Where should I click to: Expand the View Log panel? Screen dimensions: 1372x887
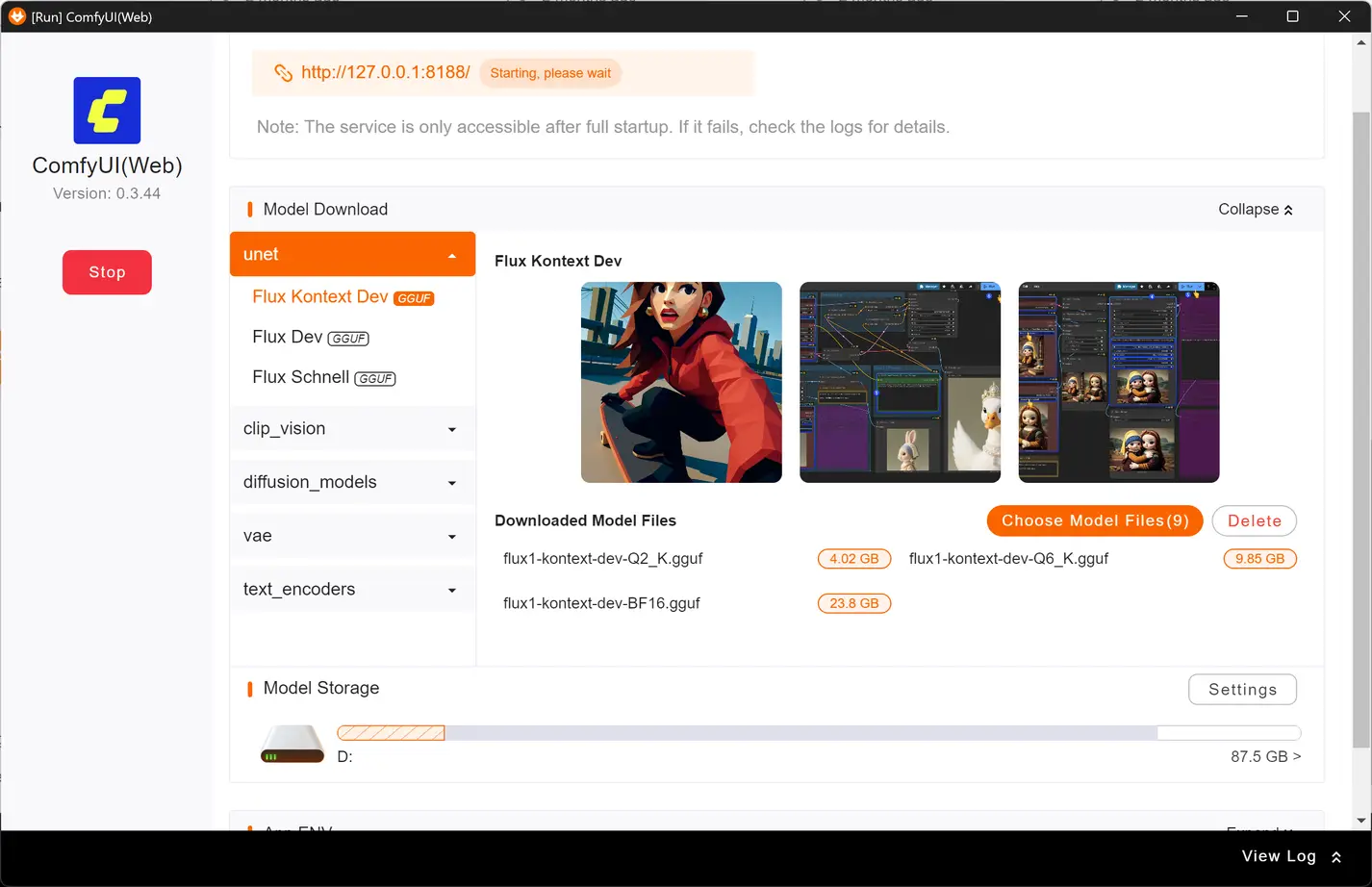point(1289,856)
